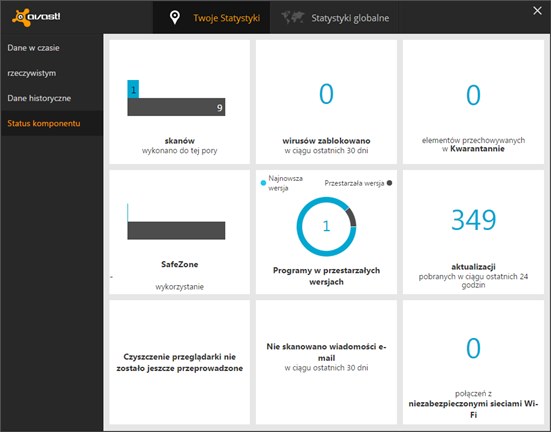This screenshot has width=551, height=432.
Task: Switch to the Twoje Statystyki tab
Action: point(212,17)
